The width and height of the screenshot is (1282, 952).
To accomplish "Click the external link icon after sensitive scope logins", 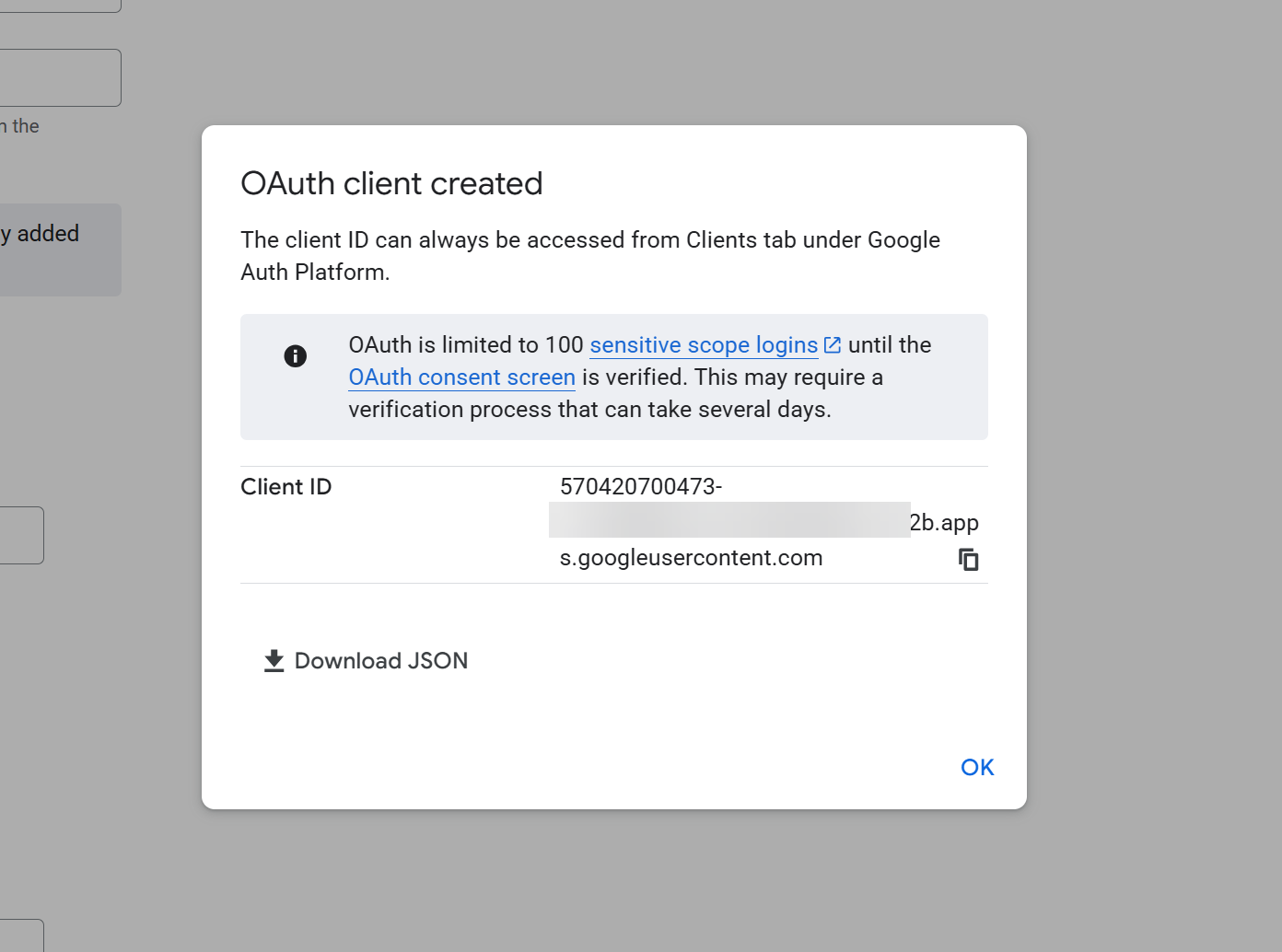I will coord(833,345).
